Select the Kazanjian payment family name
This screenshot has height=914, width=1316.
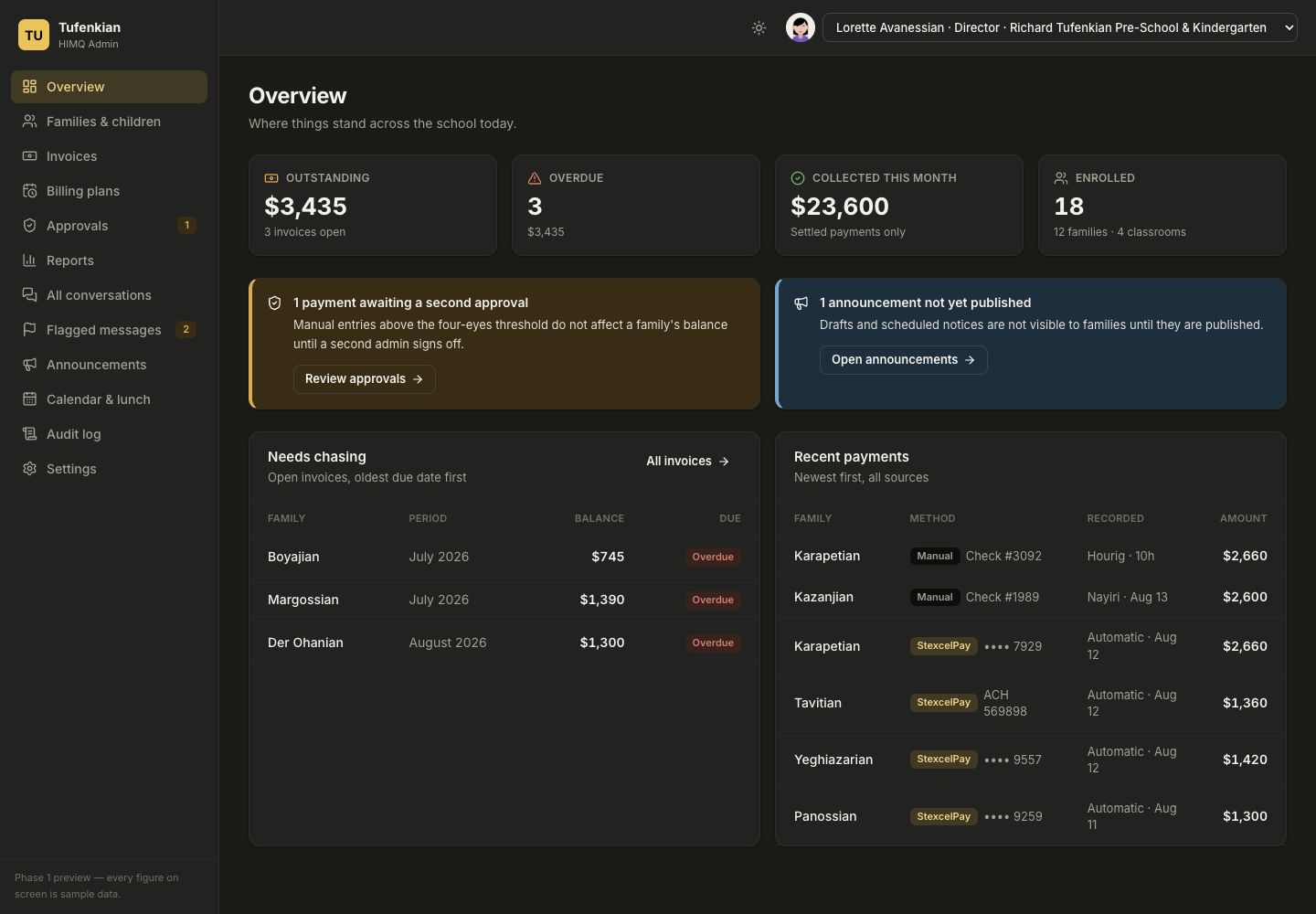[x=823, y=597]
